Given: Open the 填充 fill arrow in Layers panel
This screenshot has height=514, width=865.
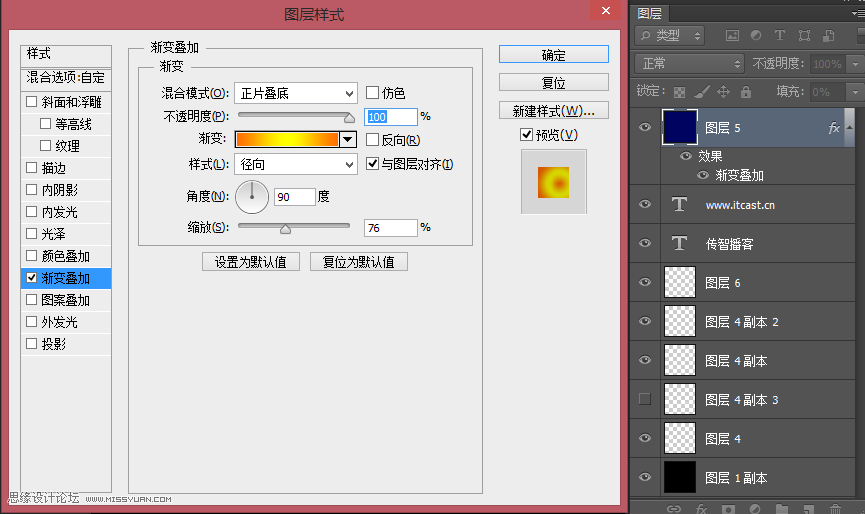Looking at the screenshot, I should click(855, 92).
